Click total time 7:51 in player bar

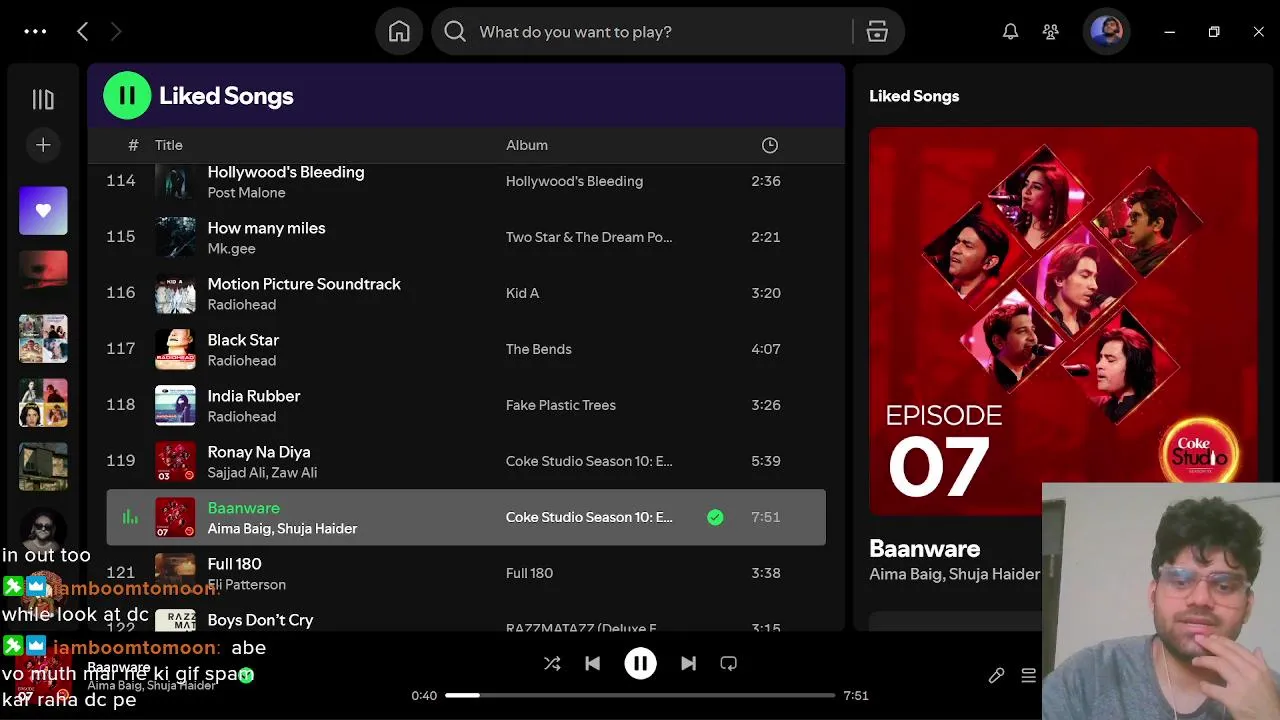tap(856, 695)
